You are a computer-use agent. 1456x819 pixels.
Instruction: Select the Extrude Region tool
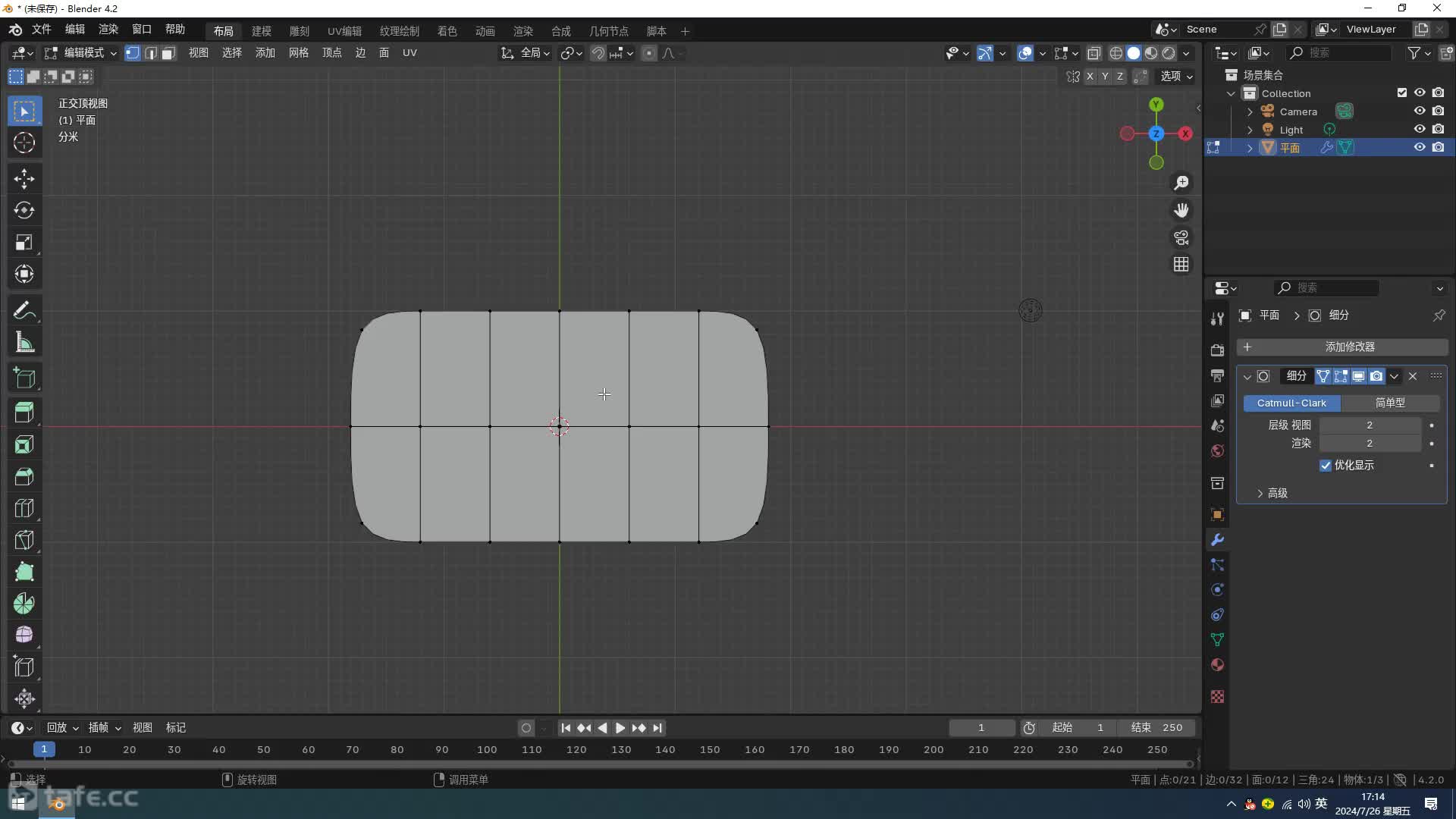24,413
